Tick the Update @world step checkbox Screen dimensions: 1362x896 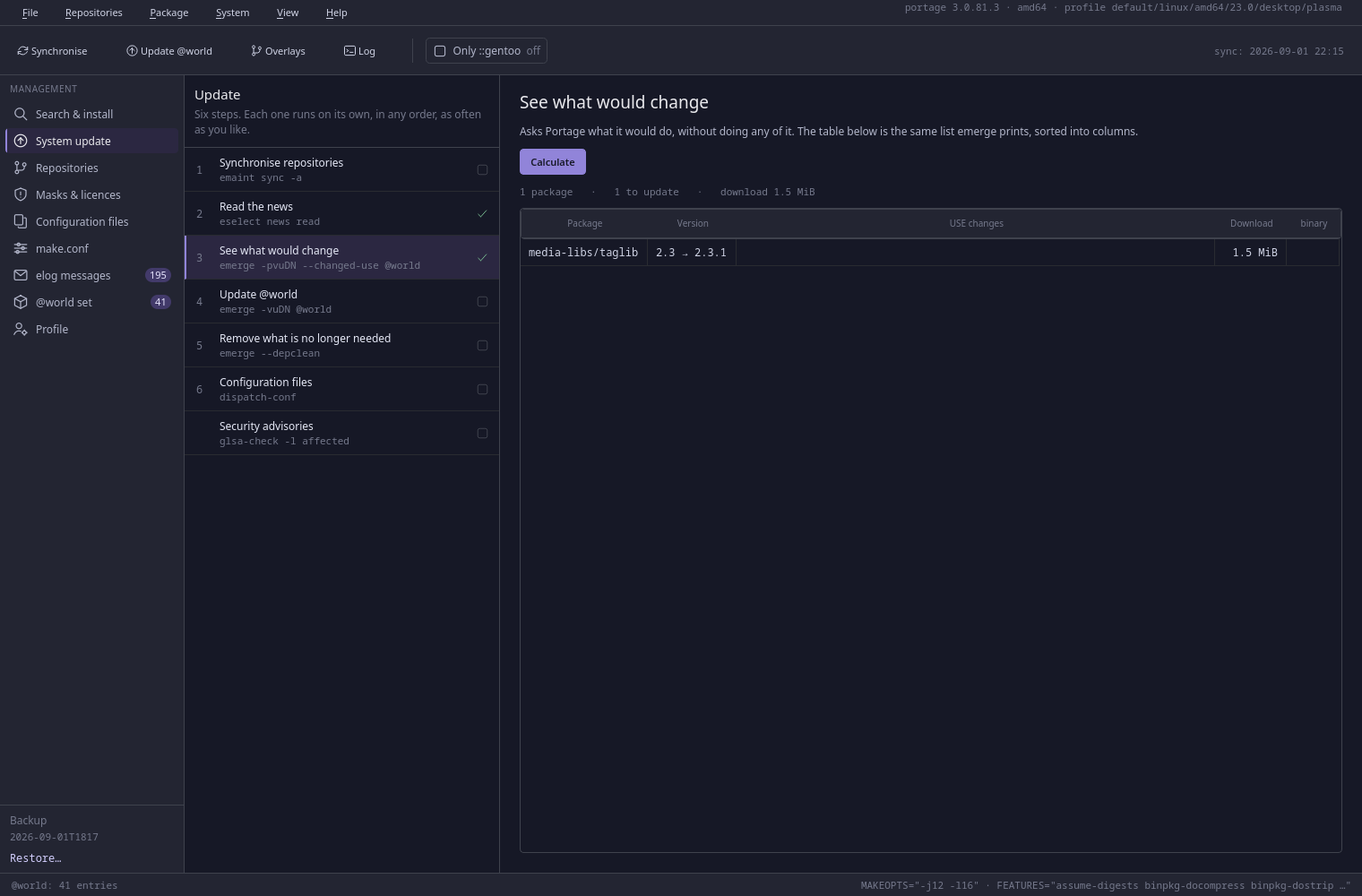pos(482,301)
